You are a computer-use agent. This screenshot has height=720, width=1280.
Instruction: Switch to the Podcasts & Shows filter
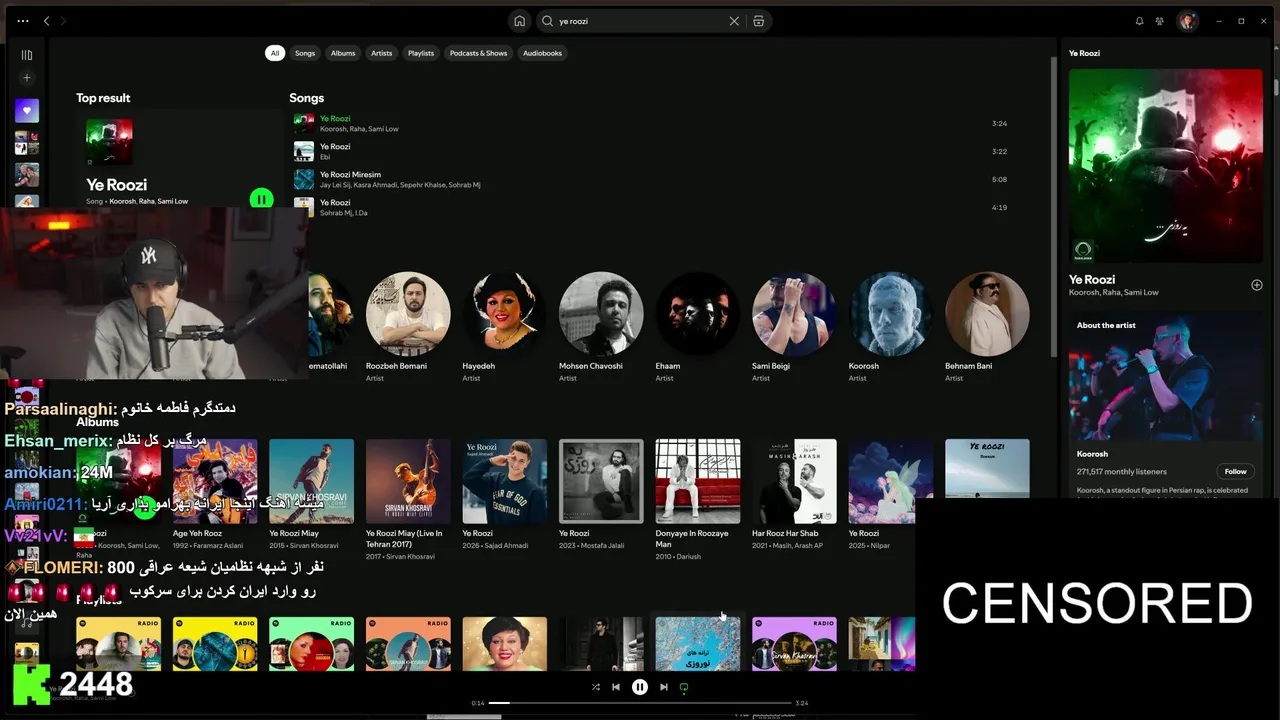[478, 53]
